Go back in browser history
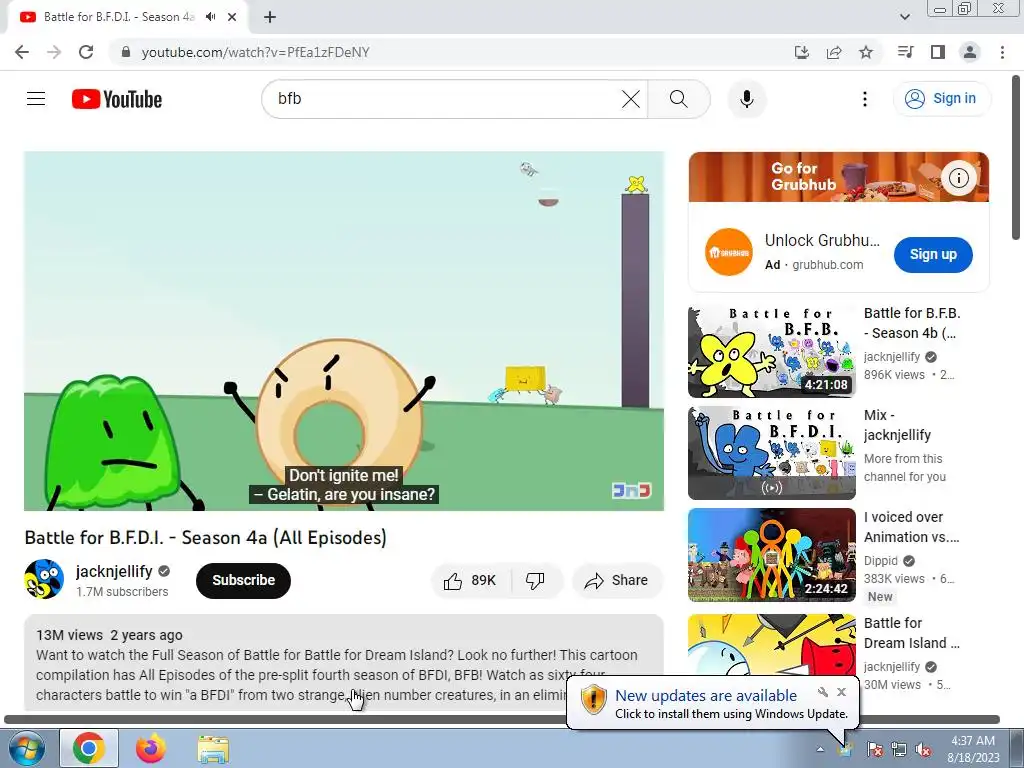 tap(22, 52)
